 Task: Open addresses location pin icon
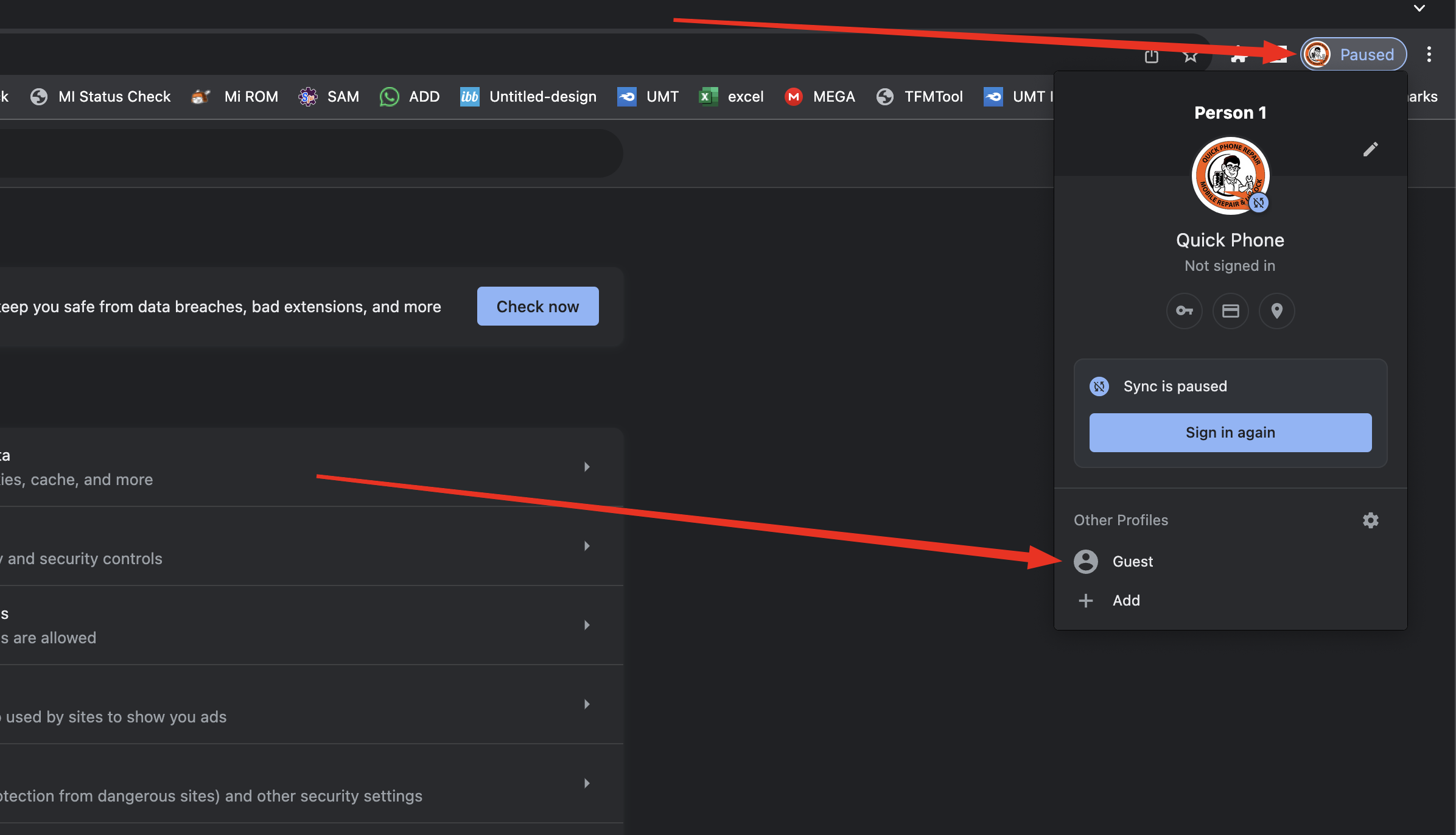pos(1276,311)
